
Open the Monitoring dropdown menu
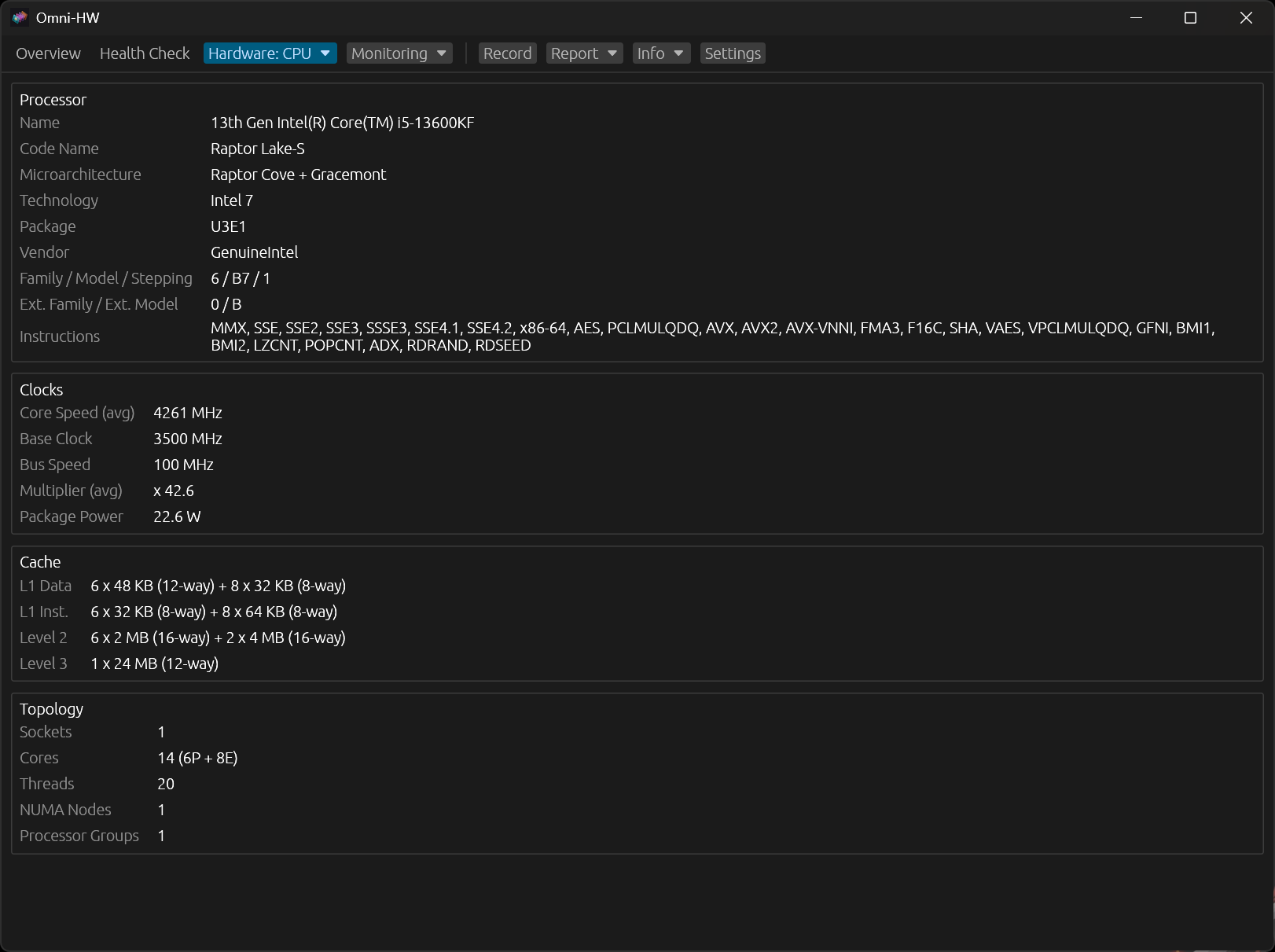click(399, 53)
